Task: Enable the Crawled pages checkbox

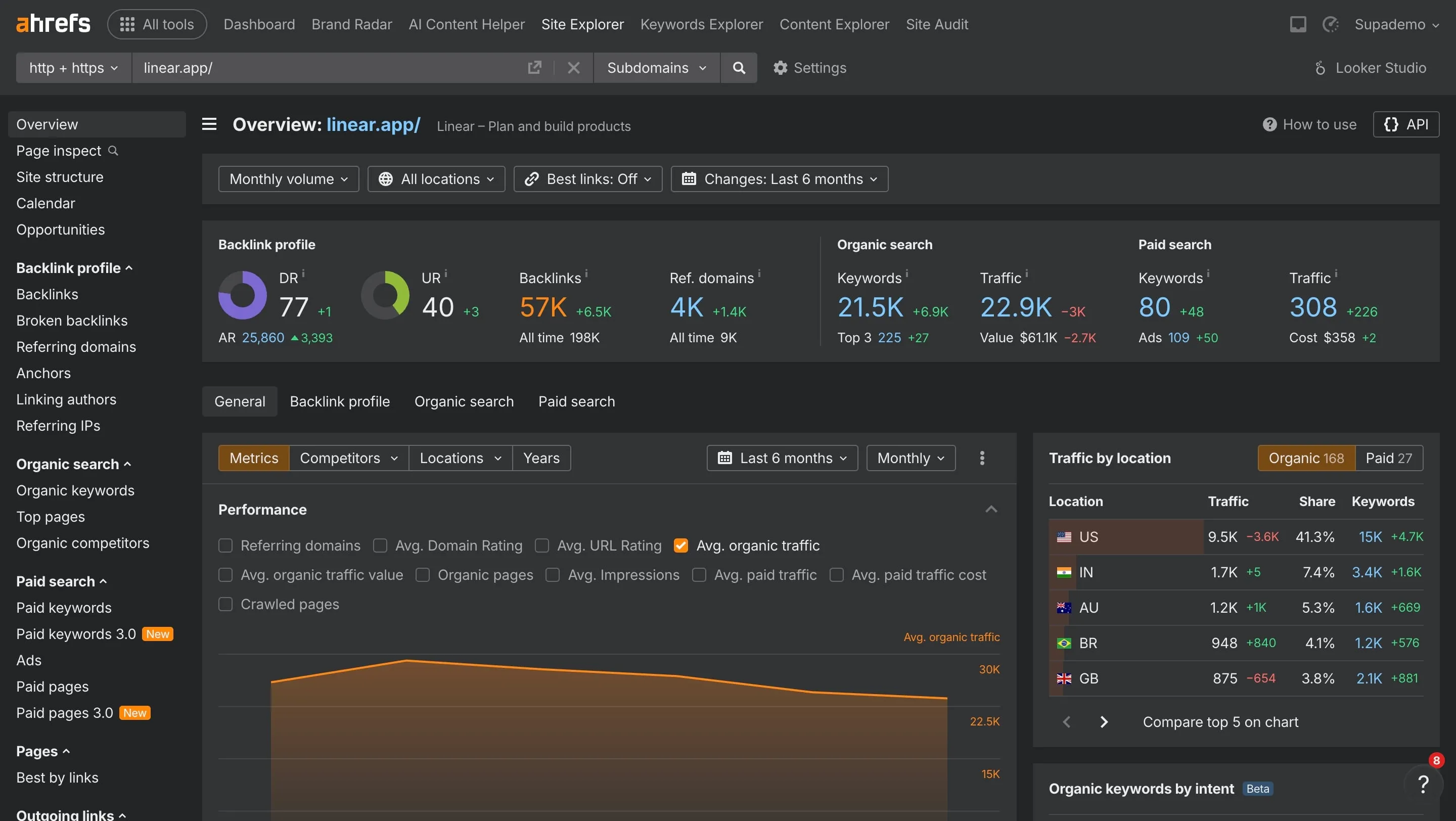Action: click(x=225, y=604)
